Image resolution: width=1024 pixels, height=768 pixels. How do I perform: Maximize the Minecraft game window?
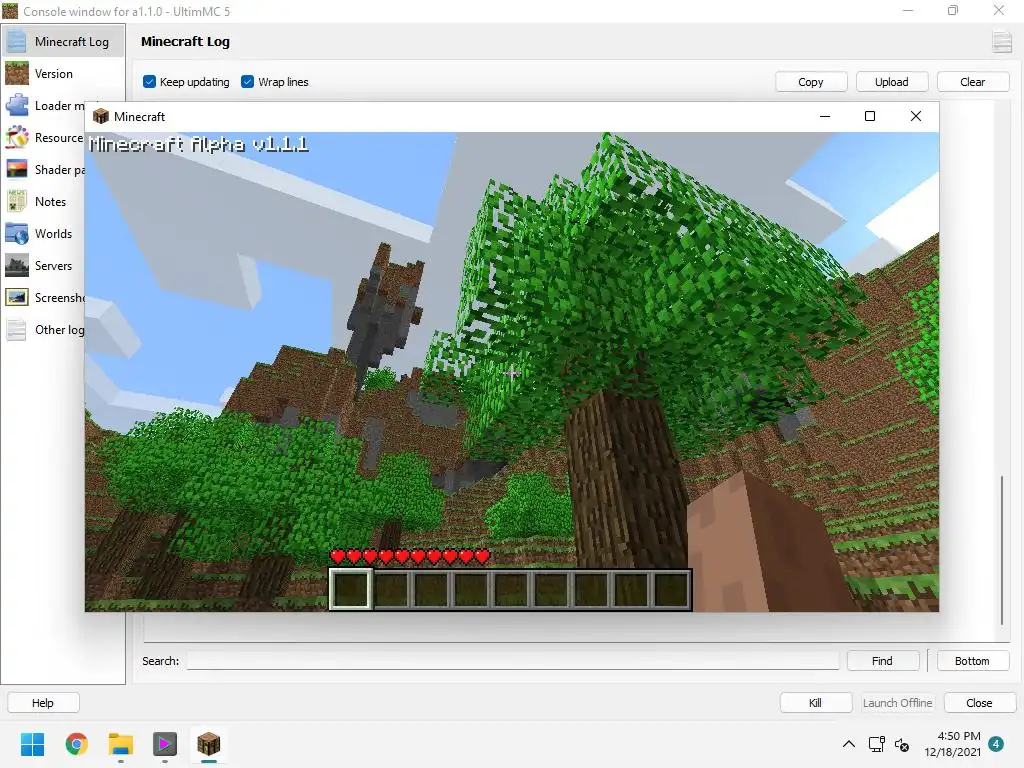(x=870, y=116)
